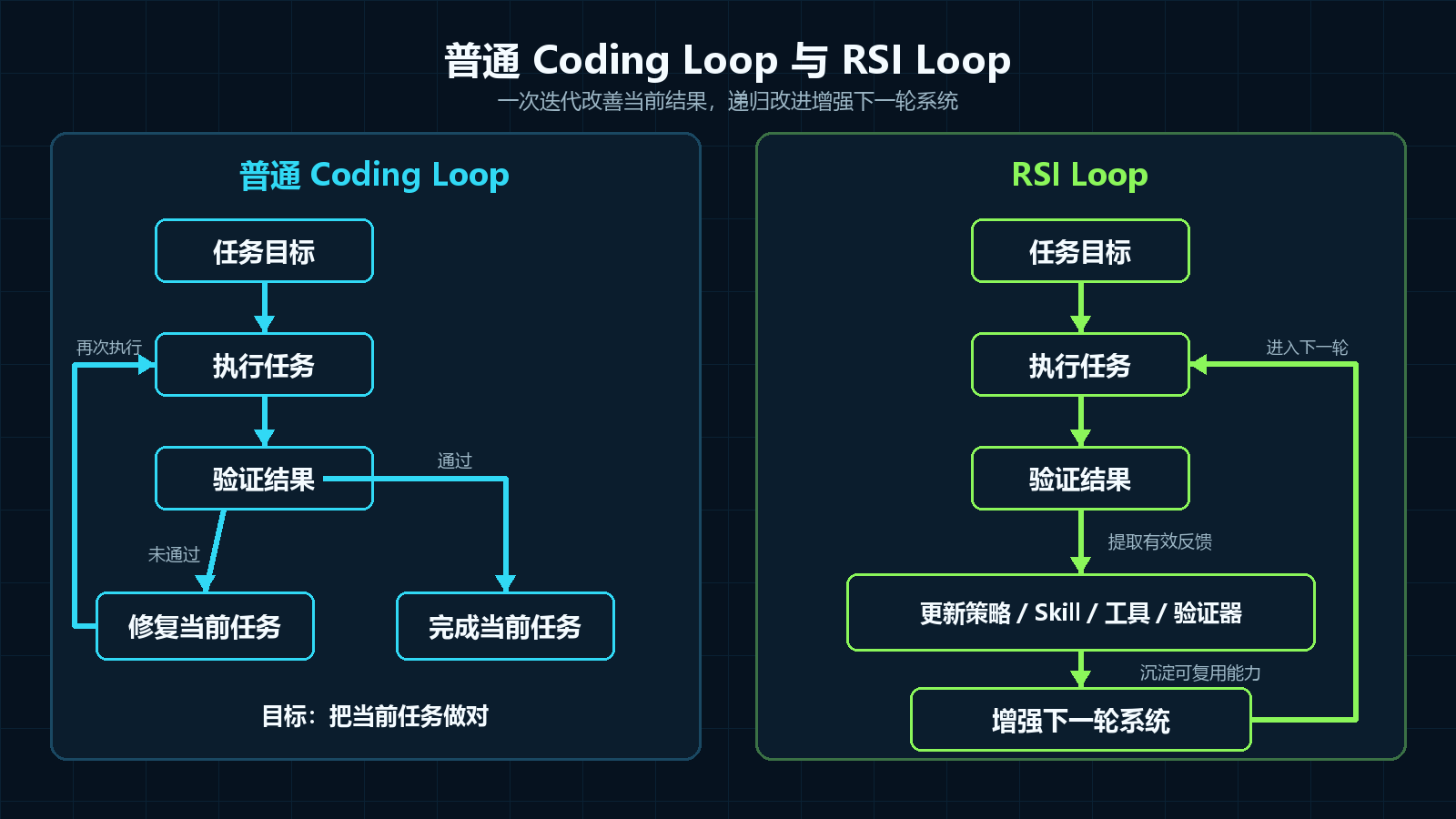The height and width of the screenshot is (819, 1456).
Task: Click the '再次执行' arrow label
Action: [x=109, y=348]
